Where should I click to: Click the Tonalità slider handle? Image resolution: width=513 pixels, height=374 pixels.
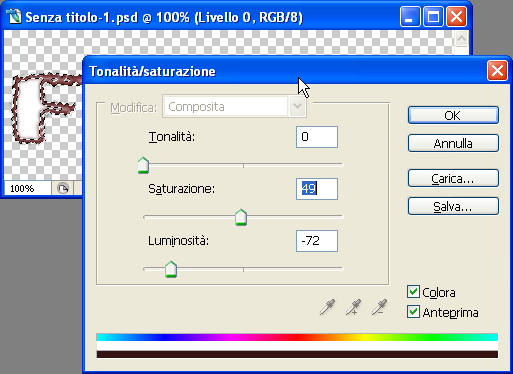(143, 165)
